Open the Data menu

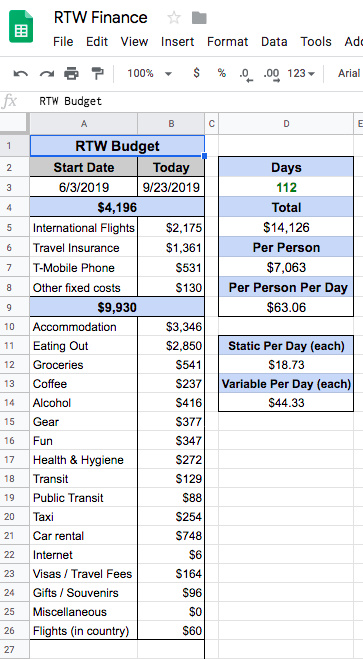[x=274, y=42]
